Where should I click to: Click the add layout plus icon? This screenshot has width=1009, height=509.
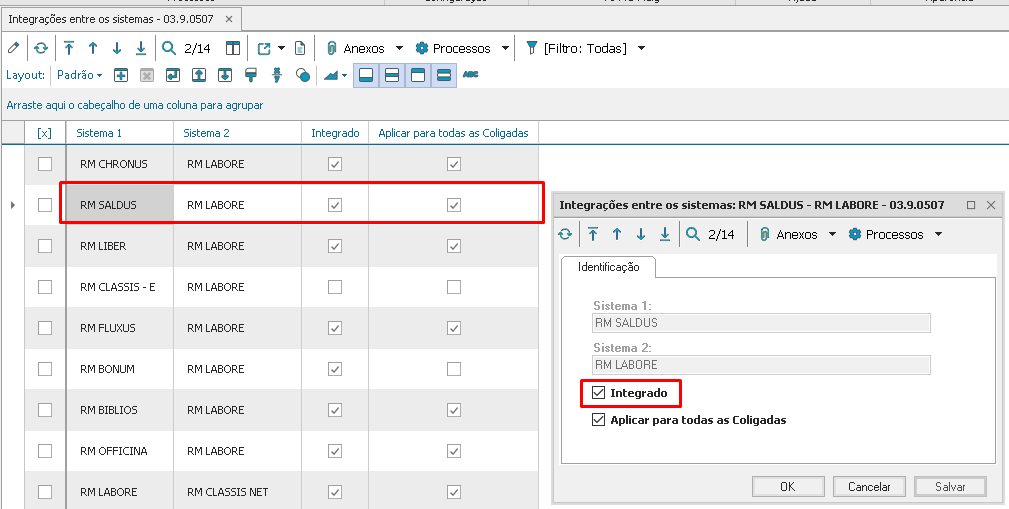(120, 75)
